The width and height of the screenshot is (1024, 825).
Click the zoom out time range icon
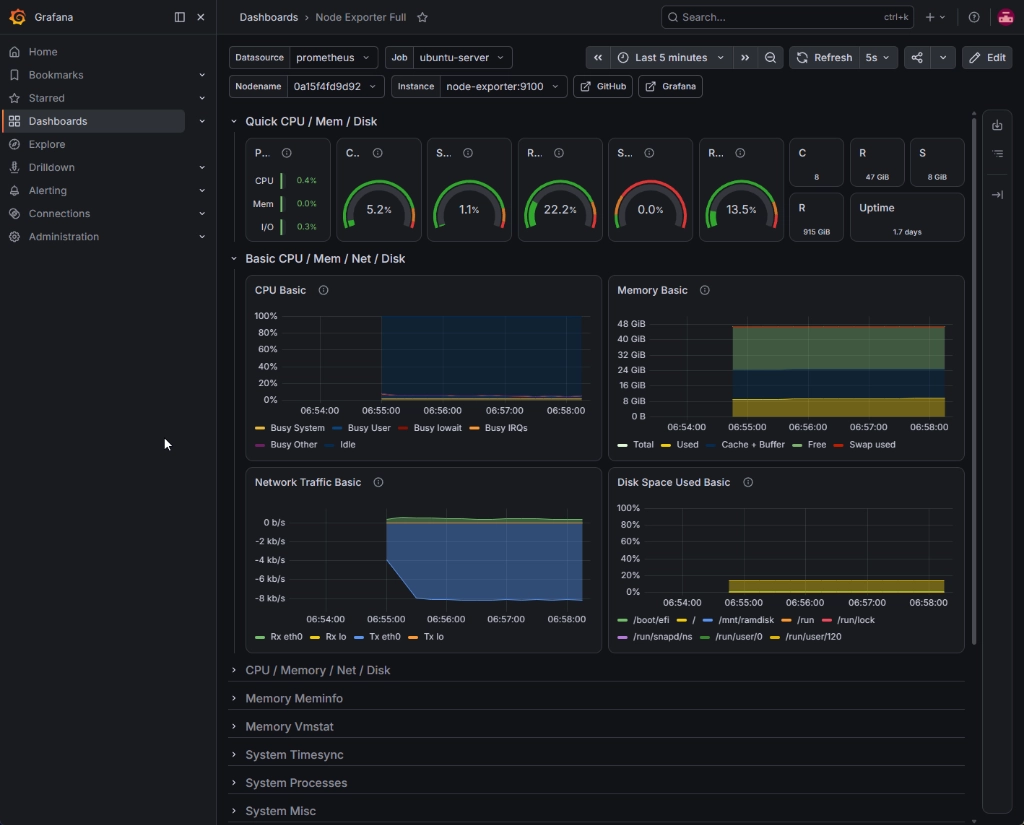click(771, 57)
